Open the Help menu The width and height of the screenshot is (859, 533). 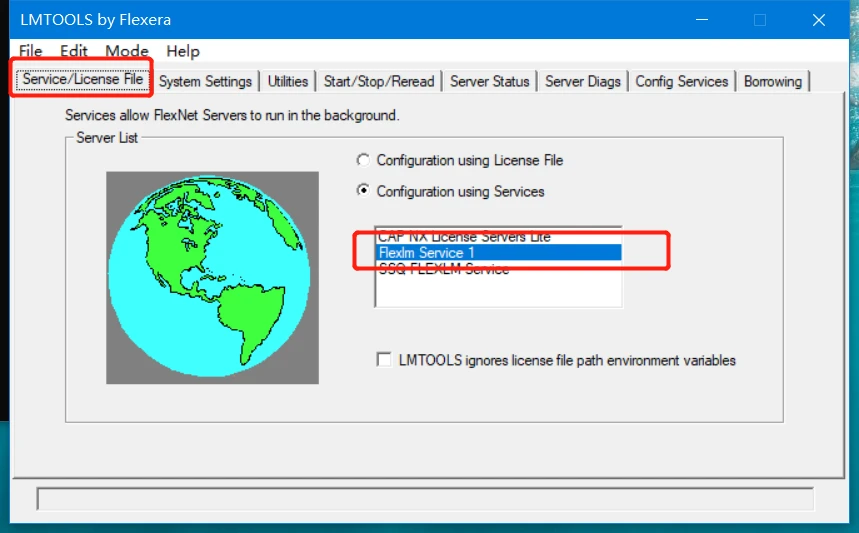[182, 51]
